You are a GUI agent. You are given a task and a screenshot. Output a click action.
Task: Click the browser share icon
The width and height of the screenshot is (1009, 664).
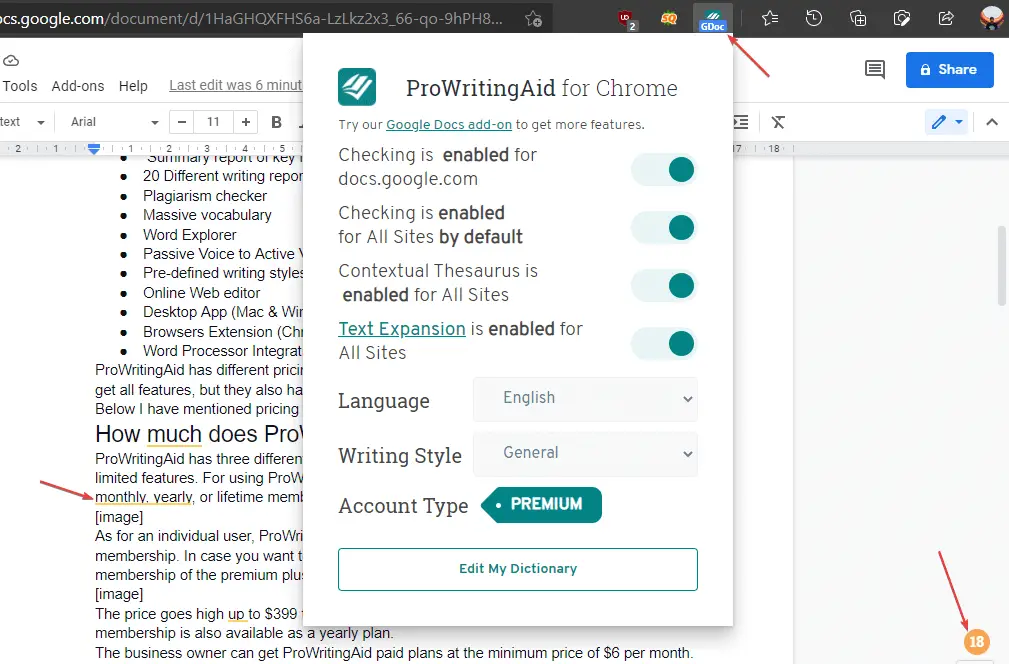[946, 19]
